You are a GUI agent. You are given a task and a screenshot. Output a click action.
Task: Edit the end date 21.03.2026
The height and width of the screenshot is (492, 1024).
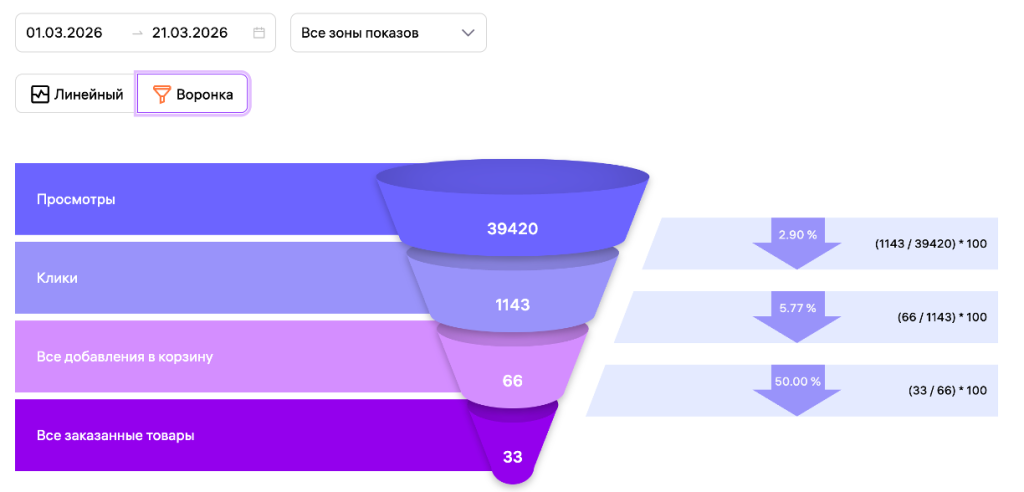tap(190, 33)
